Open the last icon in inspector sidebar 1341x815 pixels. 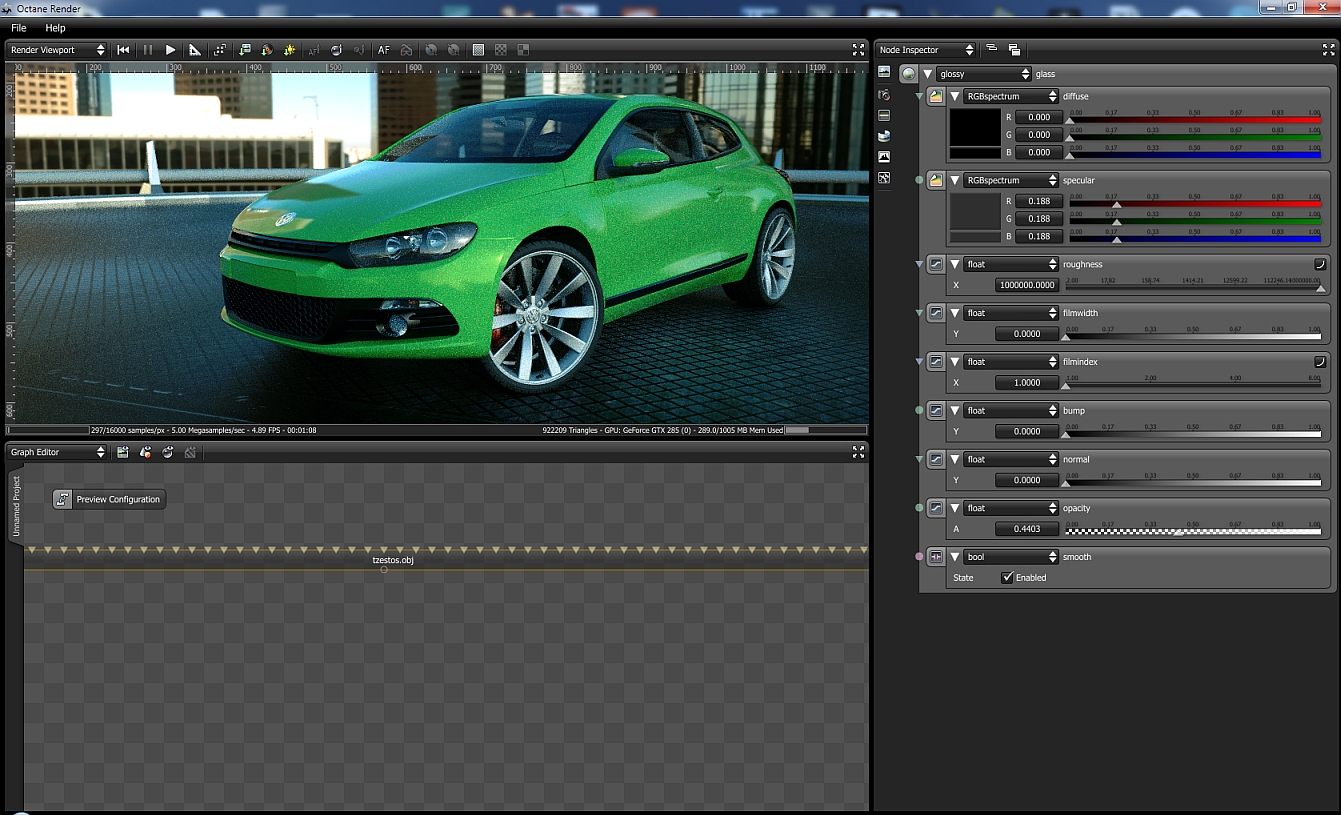coord(884,178)
